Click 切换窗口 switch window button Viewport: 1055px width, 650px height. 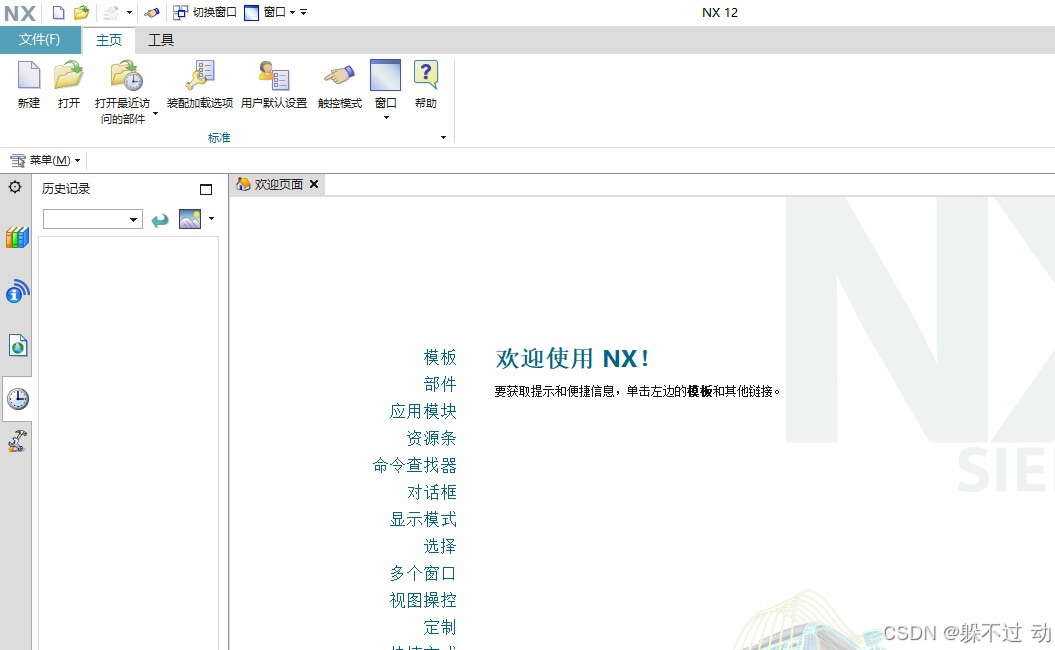click(x=205, y=12)
